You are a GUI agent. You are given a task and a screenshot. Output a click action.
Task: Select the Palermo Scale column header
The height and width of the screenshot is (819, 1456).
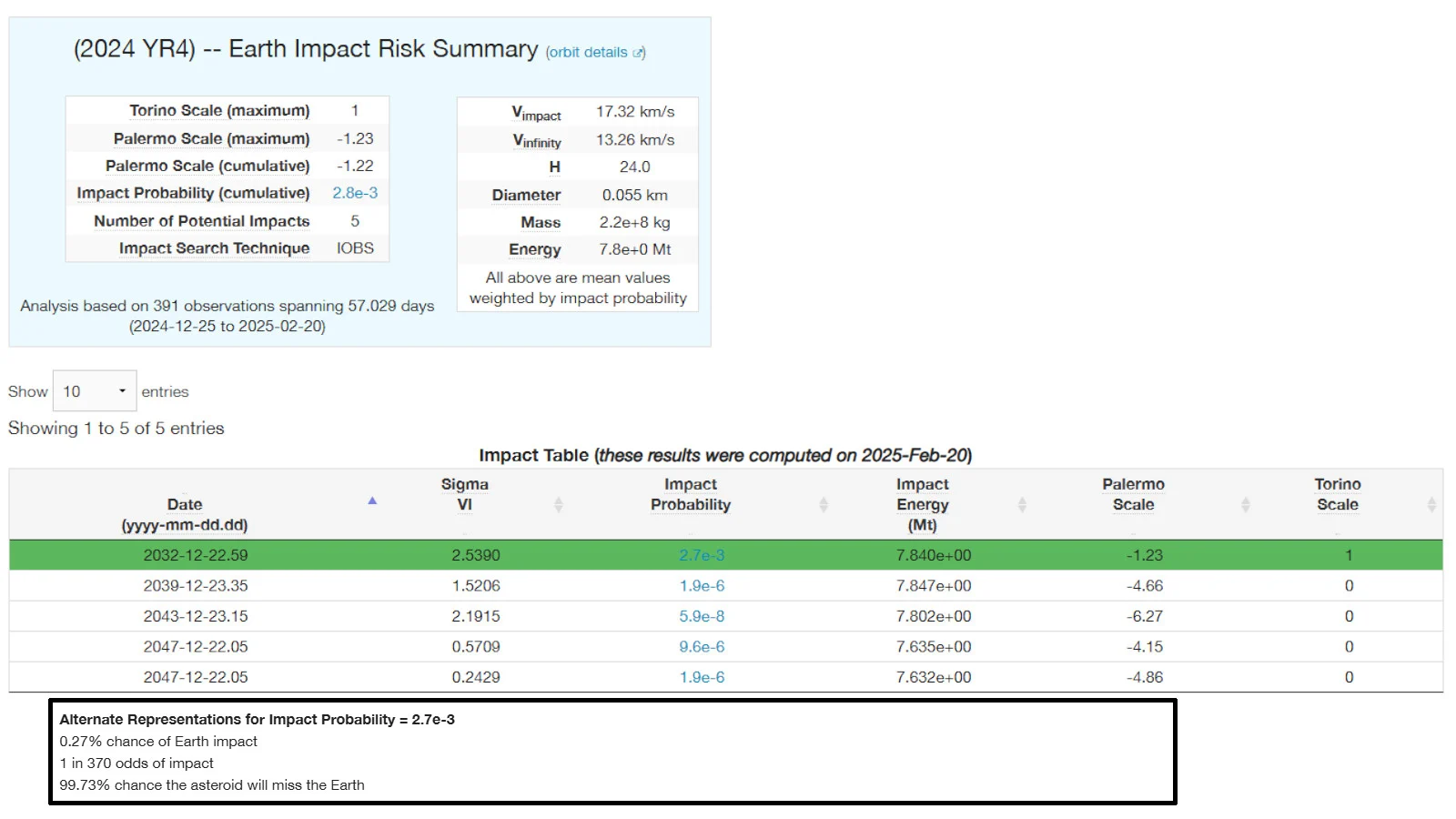click(1133, 494)
